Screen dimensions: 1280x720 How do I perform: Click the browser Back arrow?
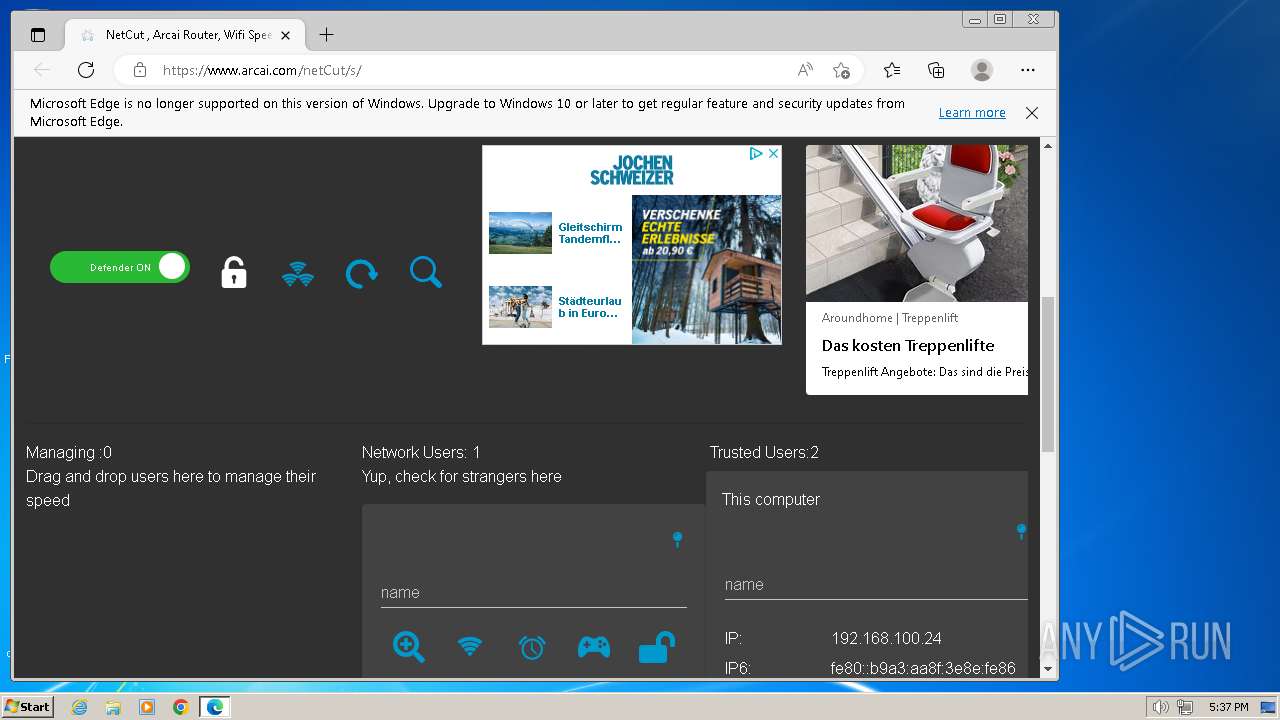pos(42,70)
